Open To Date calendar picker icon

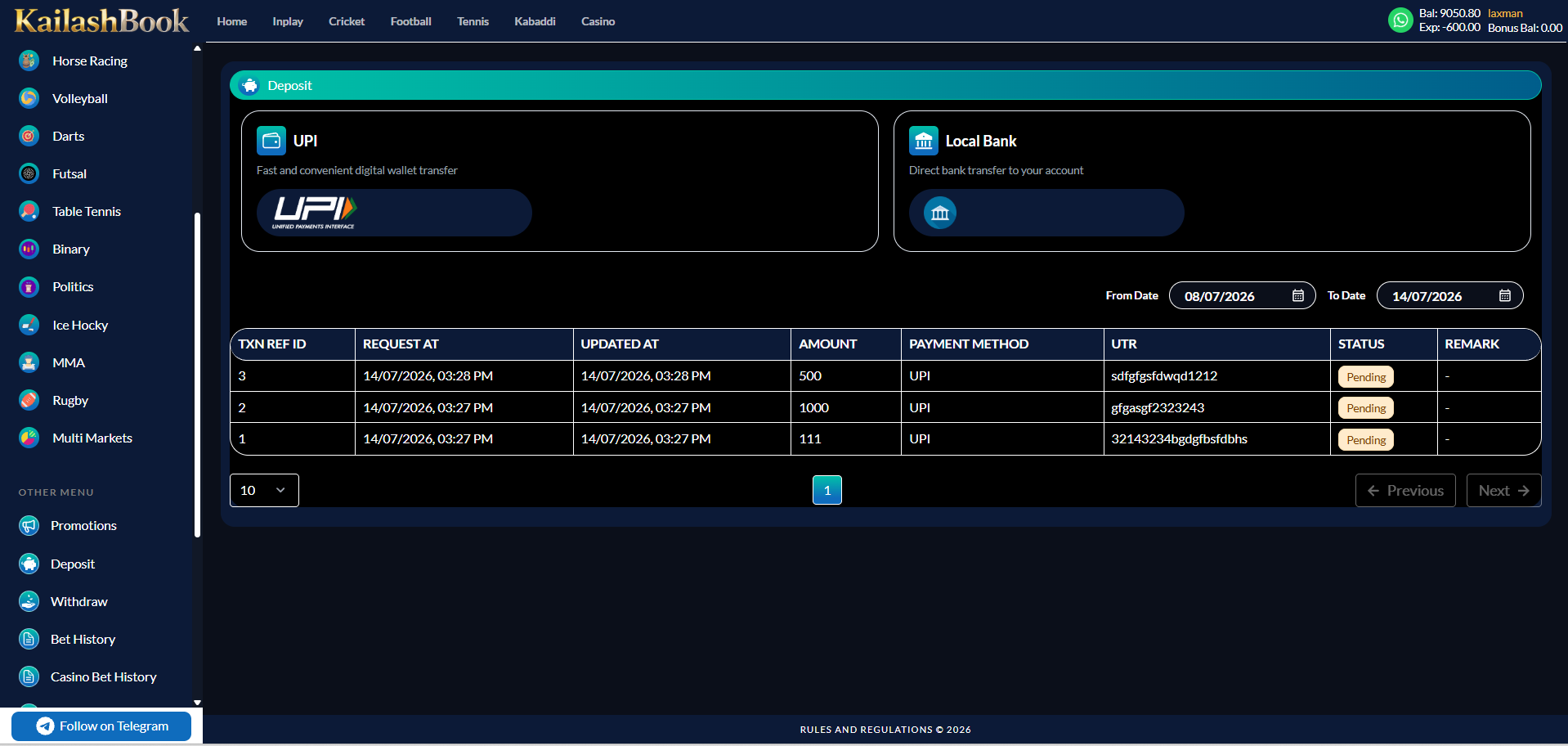(x=1505, y=295)
